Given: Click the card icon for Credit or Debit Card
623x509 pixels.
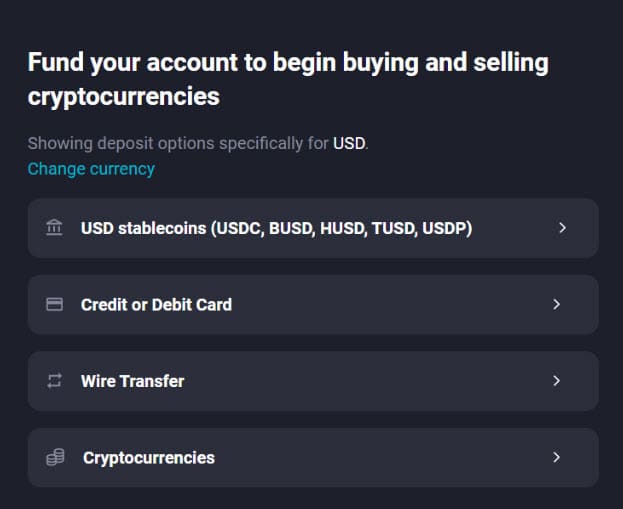Looking at the screenshot, I should [x=54, y=304].
